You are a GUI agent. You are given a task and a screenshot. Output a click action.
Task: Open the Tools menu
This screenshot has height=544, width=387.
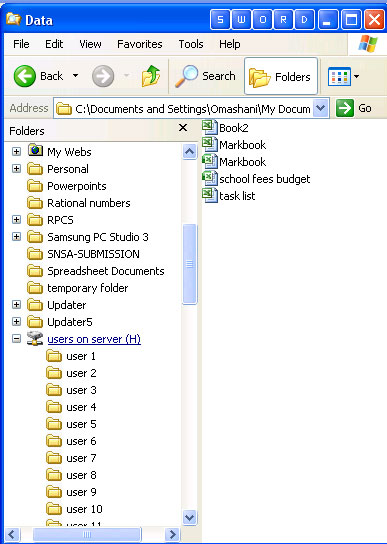(191, 44)
